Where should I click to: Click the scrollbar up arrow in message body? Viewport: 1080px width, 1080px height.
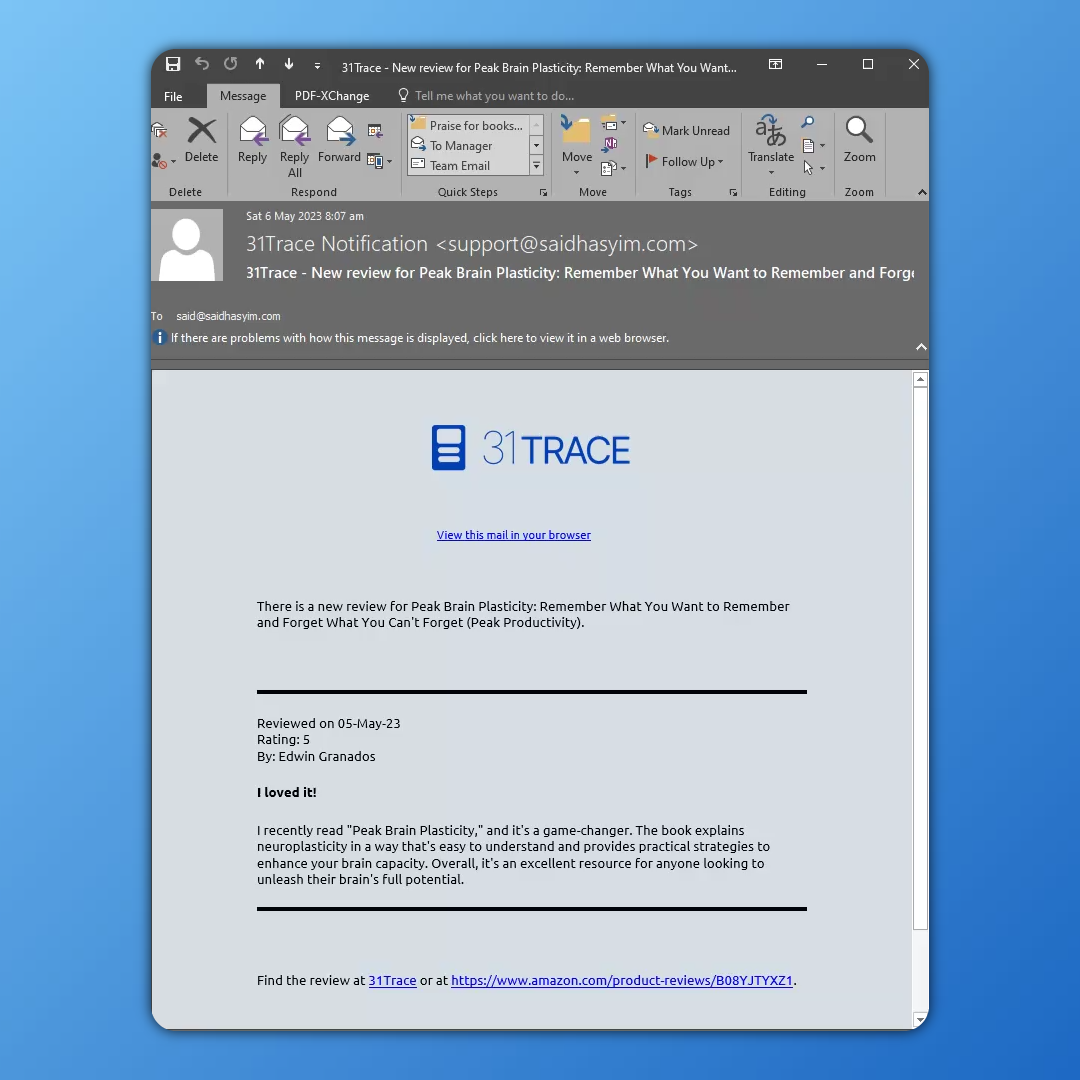(x=920, y=380)
